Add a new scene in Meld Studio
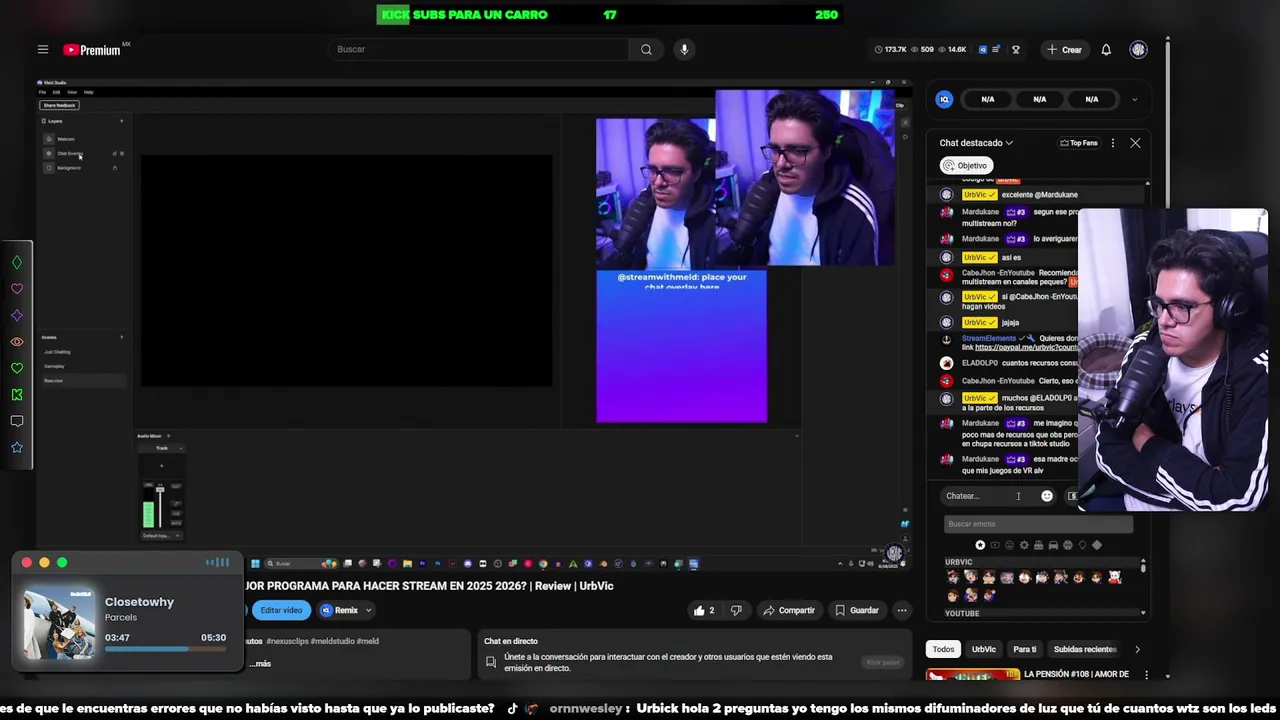This screenshot has height=720, width=1280. (122, 337)
